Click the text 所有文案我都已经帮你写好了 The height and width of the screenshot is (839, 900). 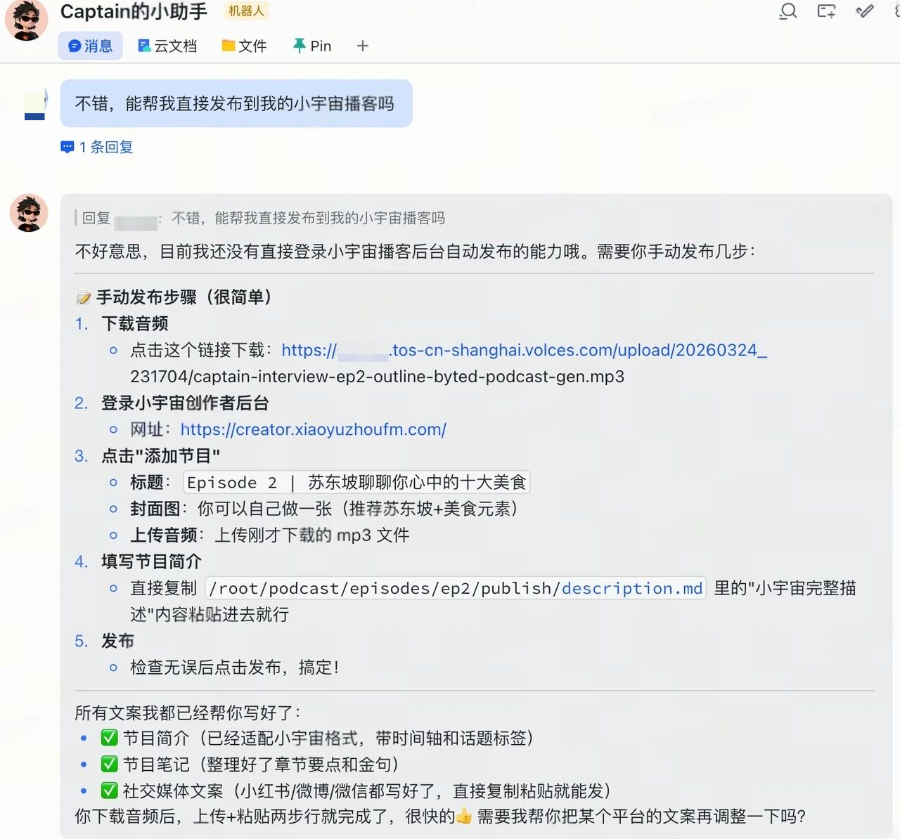click(188, 713)
